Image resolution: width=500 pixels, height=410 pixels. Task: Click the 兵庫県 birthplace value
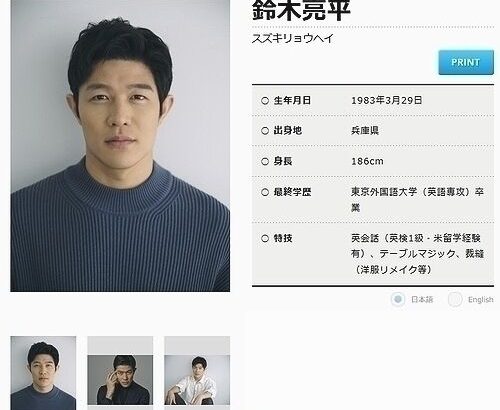coord(365,130)
